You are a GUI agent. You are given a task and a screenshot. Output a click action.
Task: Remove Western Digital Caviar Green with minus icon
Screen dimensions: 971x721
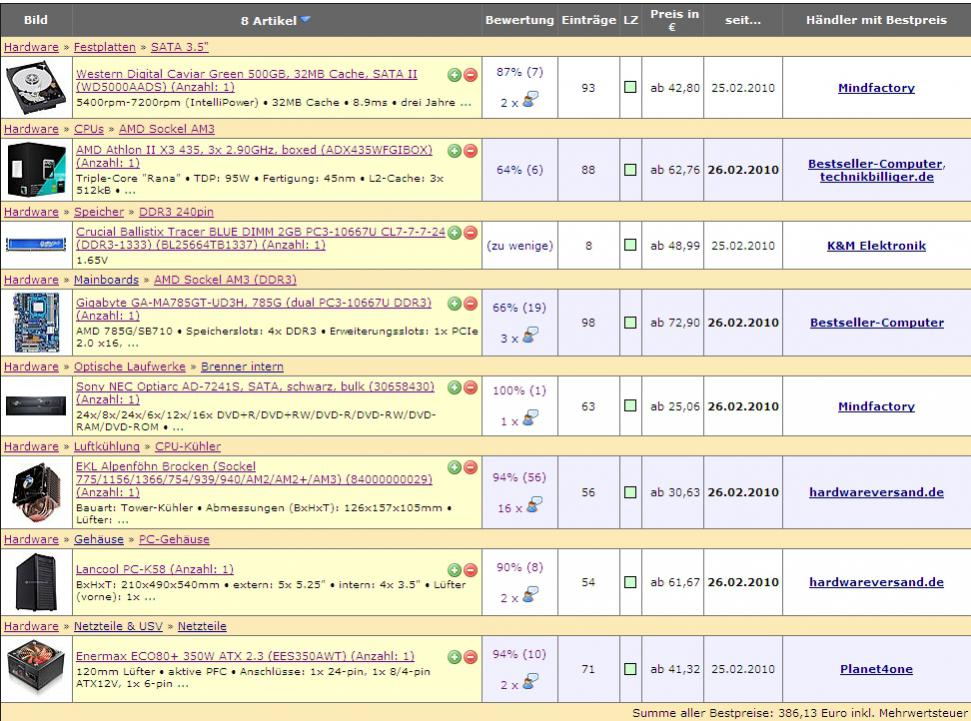click(471, 75)
